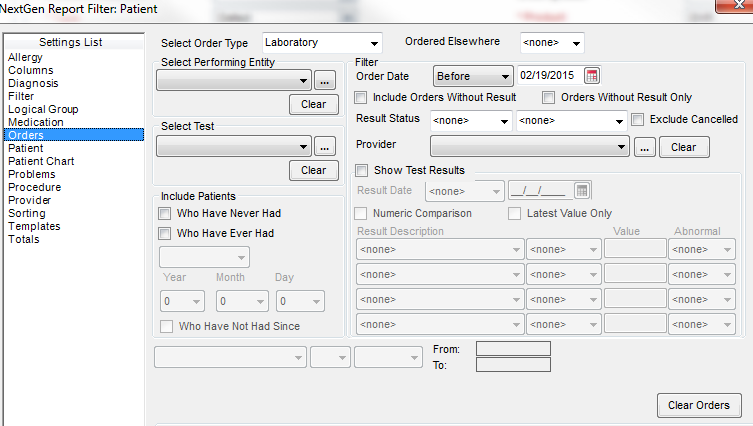Expand the Select Test combo box
The height and width of the screenshot is (426, 753).
234,146
